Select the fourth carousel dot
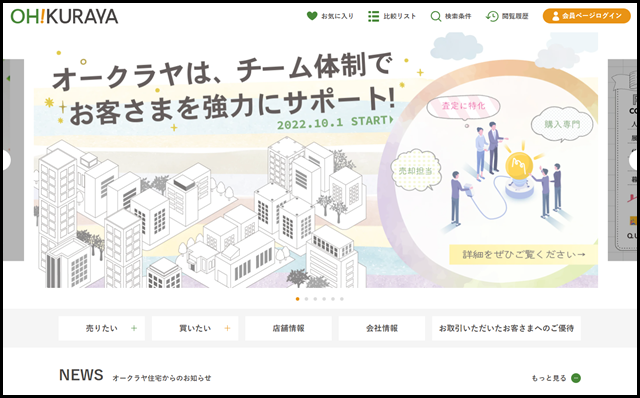The image size is (640, 398). (324, 299)
